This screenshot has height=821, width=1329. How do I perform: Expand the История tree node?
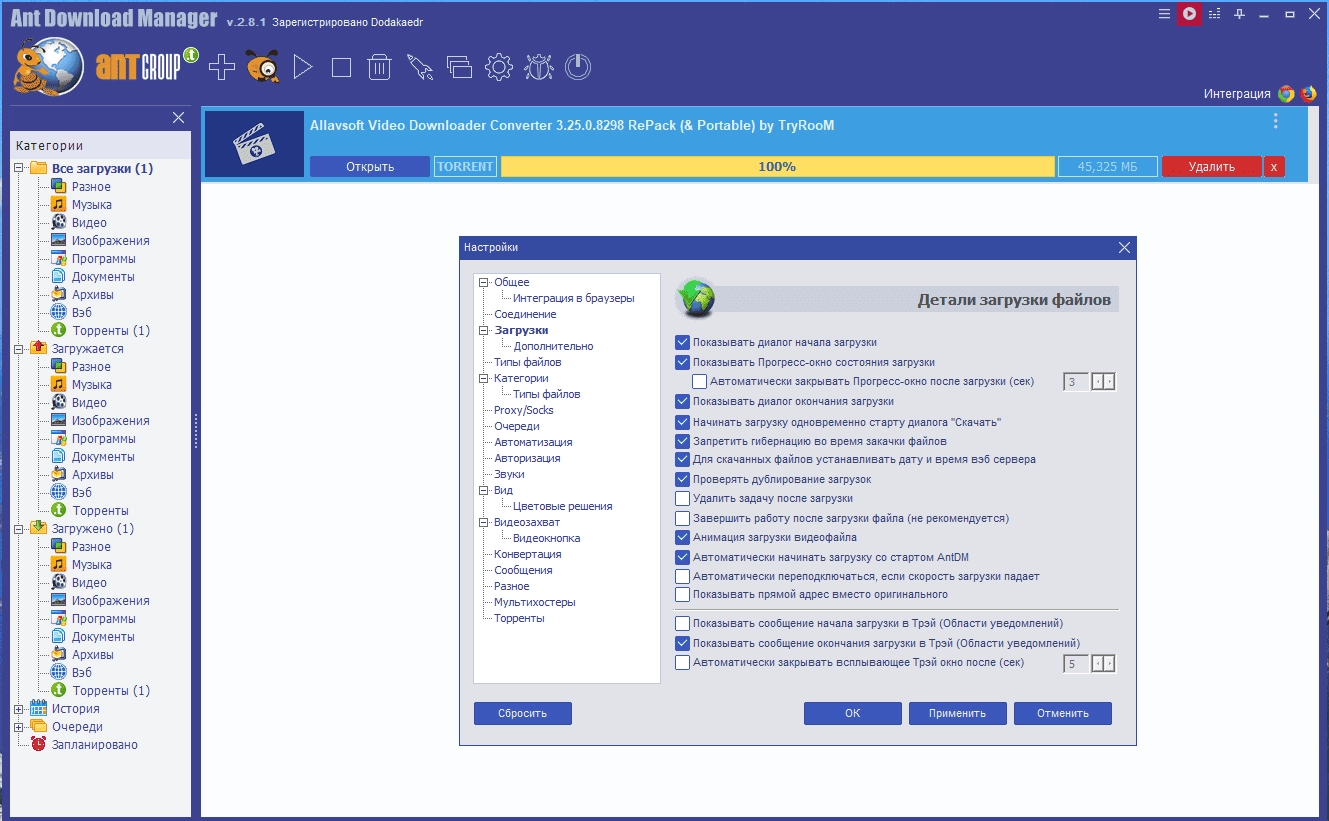coord(19,709)
